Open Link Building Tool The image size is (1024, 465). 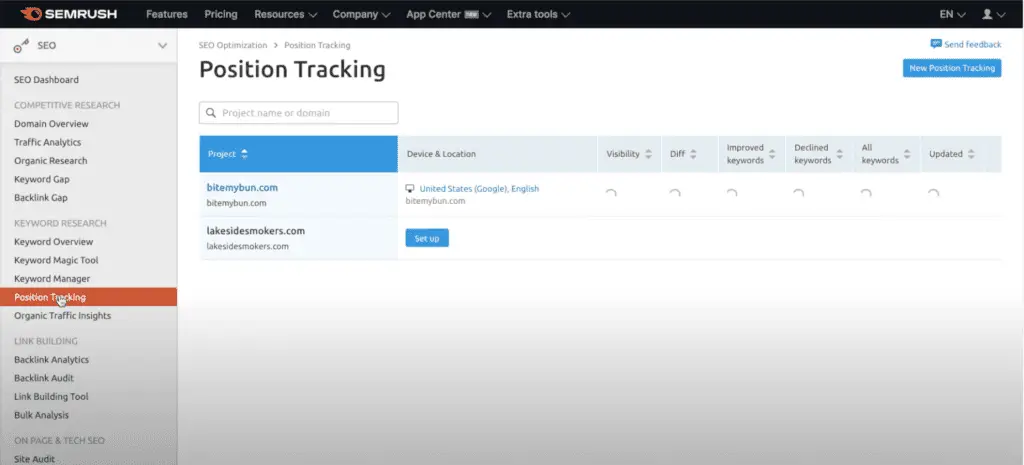(51, 396)
